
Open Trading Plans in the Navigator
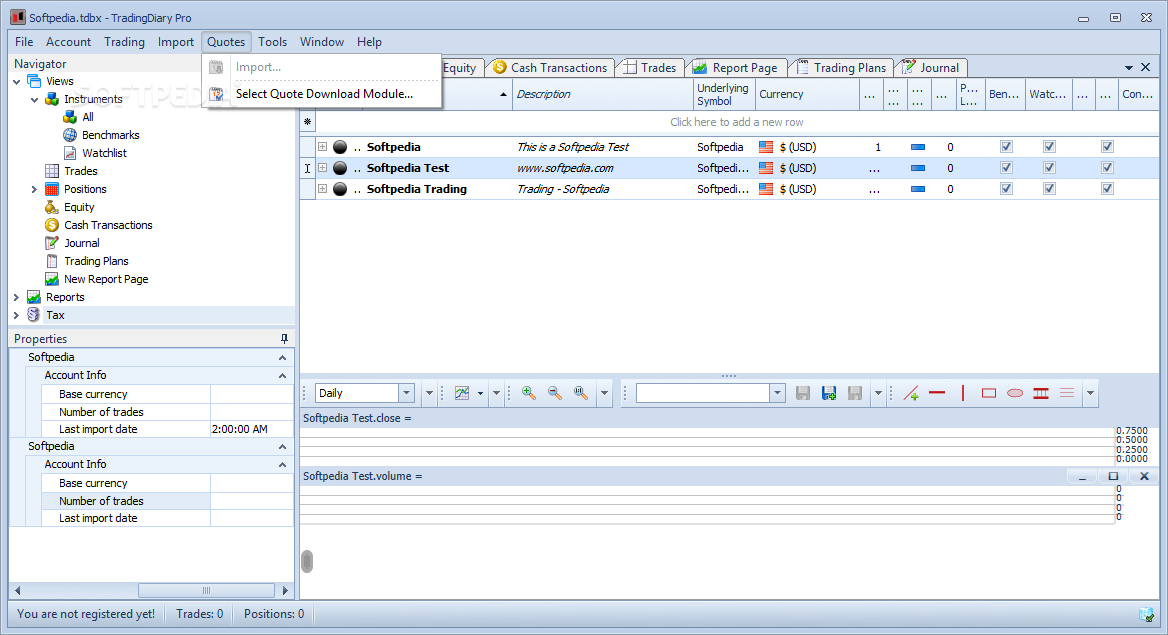96,261
